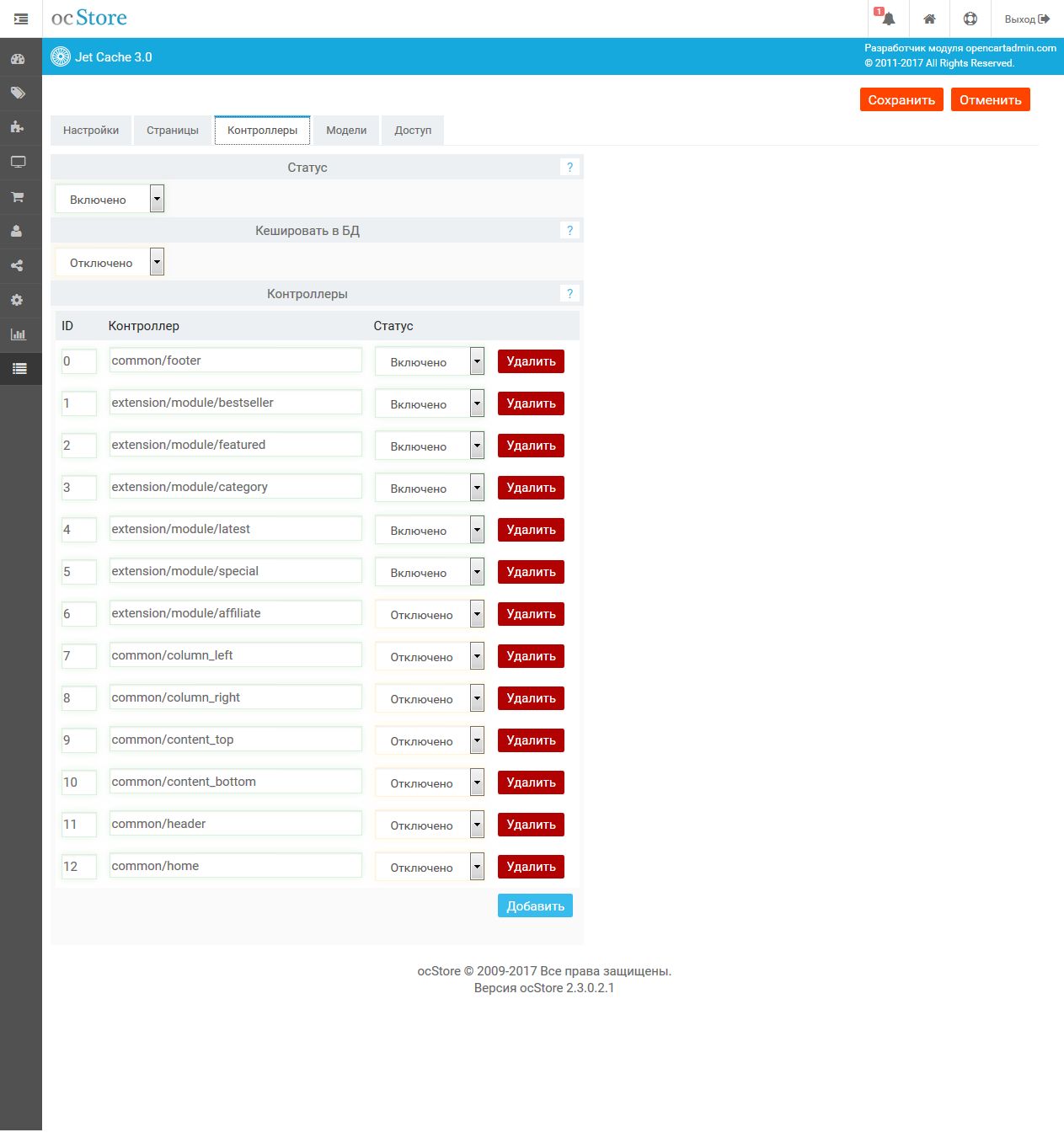Open status dropdown for common/footer
Image resolution: width=1064 pixels, height=1143 pixels.
tap(430, 361)
